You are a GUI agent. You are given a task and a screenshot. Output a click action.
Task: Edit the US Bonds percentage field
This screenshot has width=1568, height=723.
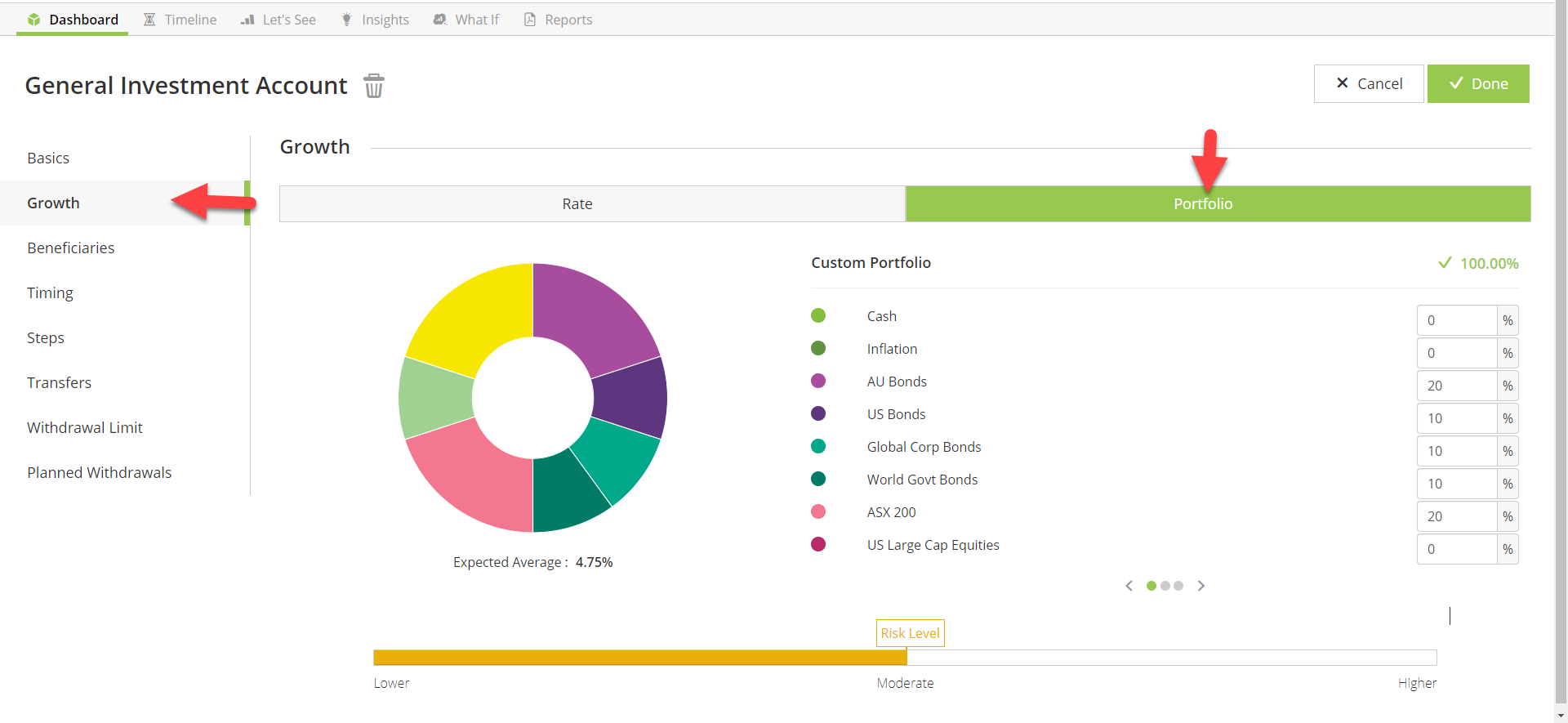pyautogui.click(x=1457, y=418)
